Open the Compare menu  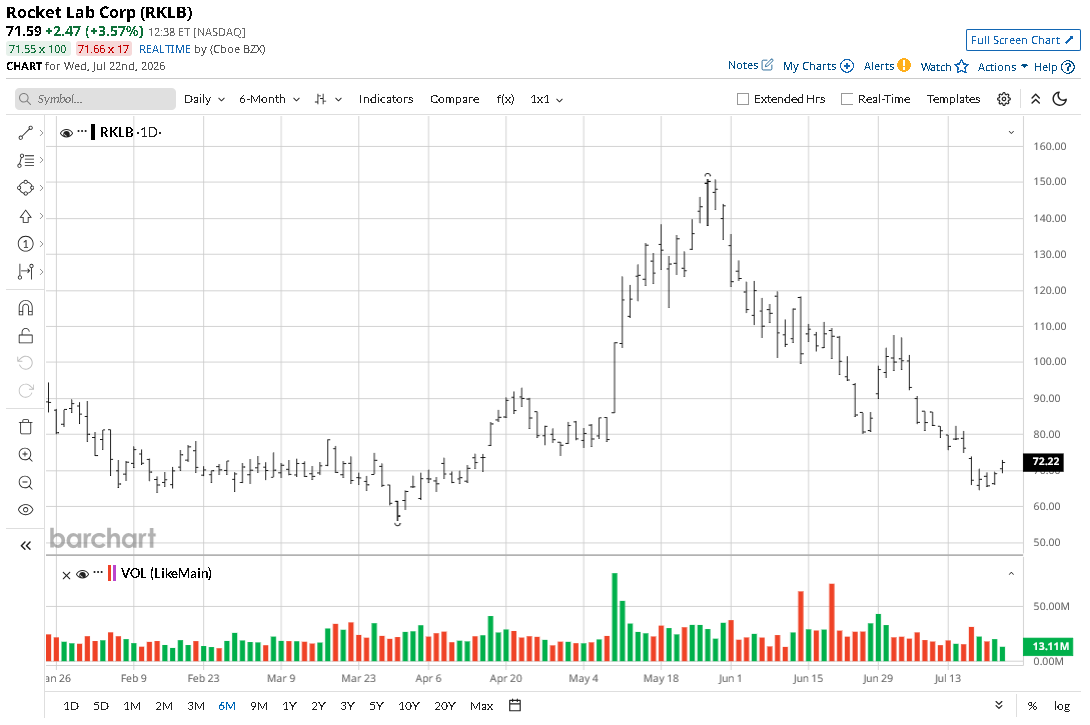tap(454, 99)
